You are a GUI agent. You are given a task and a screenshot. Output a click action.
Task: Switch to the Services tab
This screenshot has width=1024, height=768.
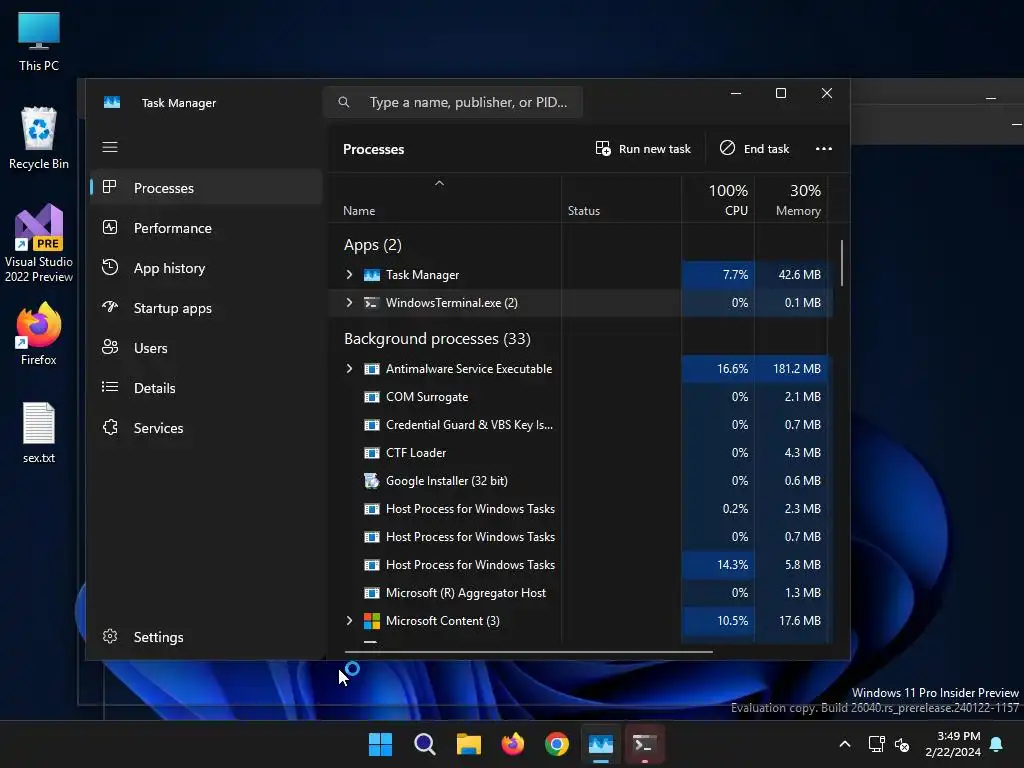pyautogui.click(x=206, y=428)
